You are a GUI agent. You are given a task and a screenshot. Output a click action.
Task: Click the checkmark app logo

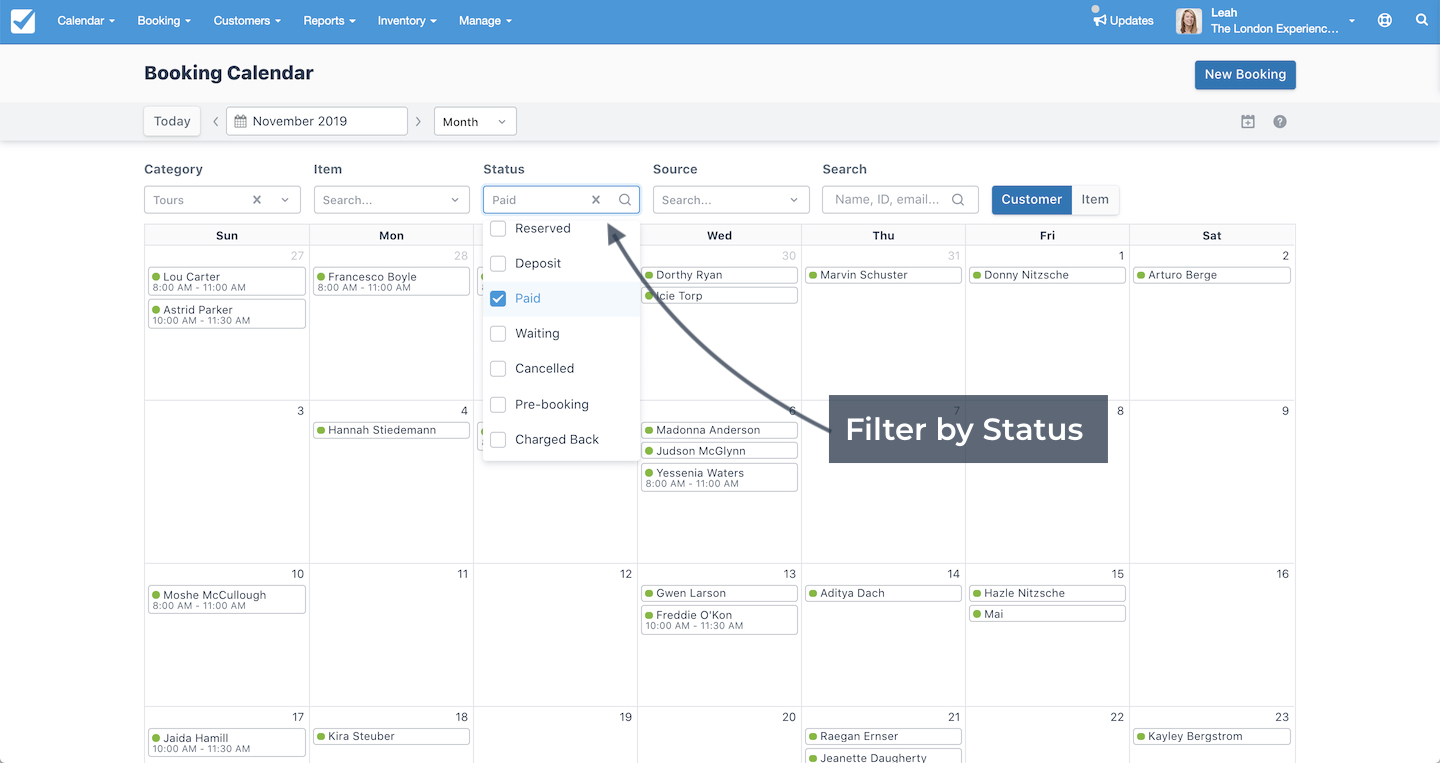(22, 21)
